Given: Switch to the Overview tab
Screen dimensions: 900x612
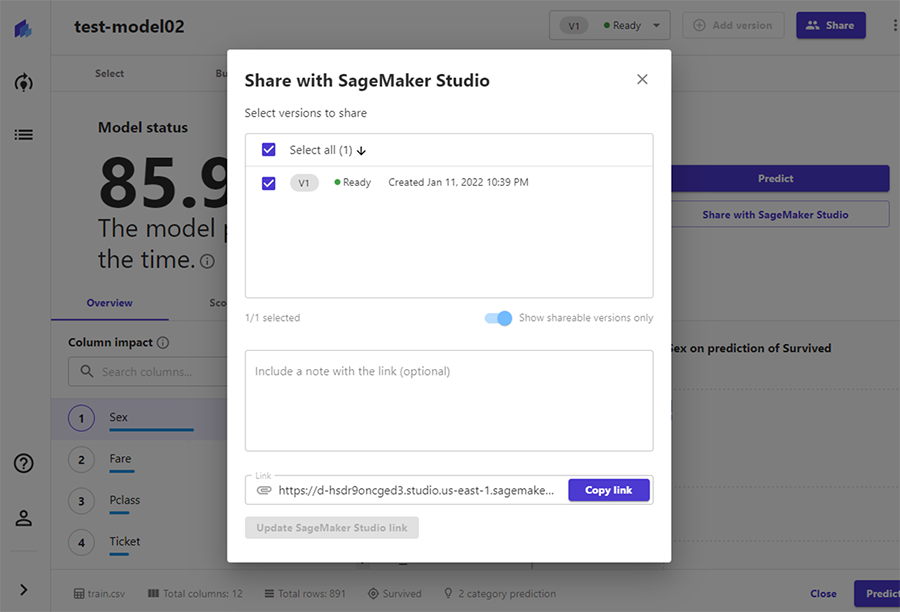Looking at the screenshot, I should pos(109,303).
